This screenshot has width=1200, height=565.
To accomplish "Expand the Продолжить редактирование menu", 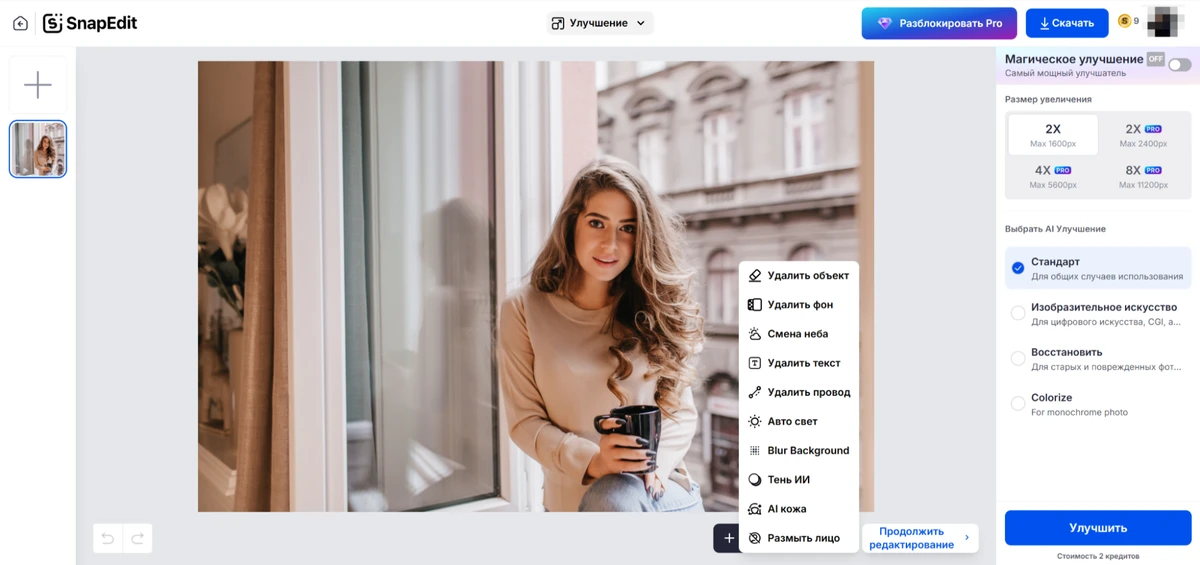I will pyautogui.click(x=920, y=538).
